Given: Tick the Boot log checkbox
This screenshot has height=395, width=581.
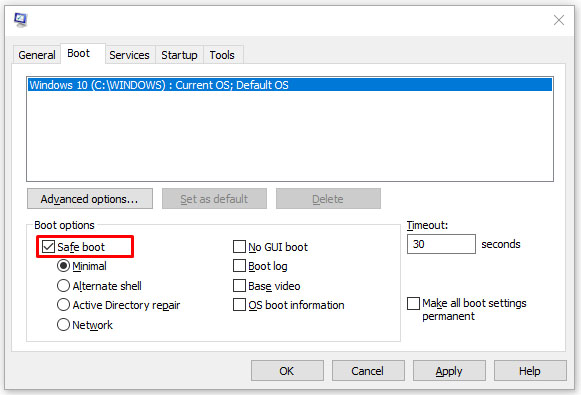Looking at the screenshot, I should (x=239, y=266).
